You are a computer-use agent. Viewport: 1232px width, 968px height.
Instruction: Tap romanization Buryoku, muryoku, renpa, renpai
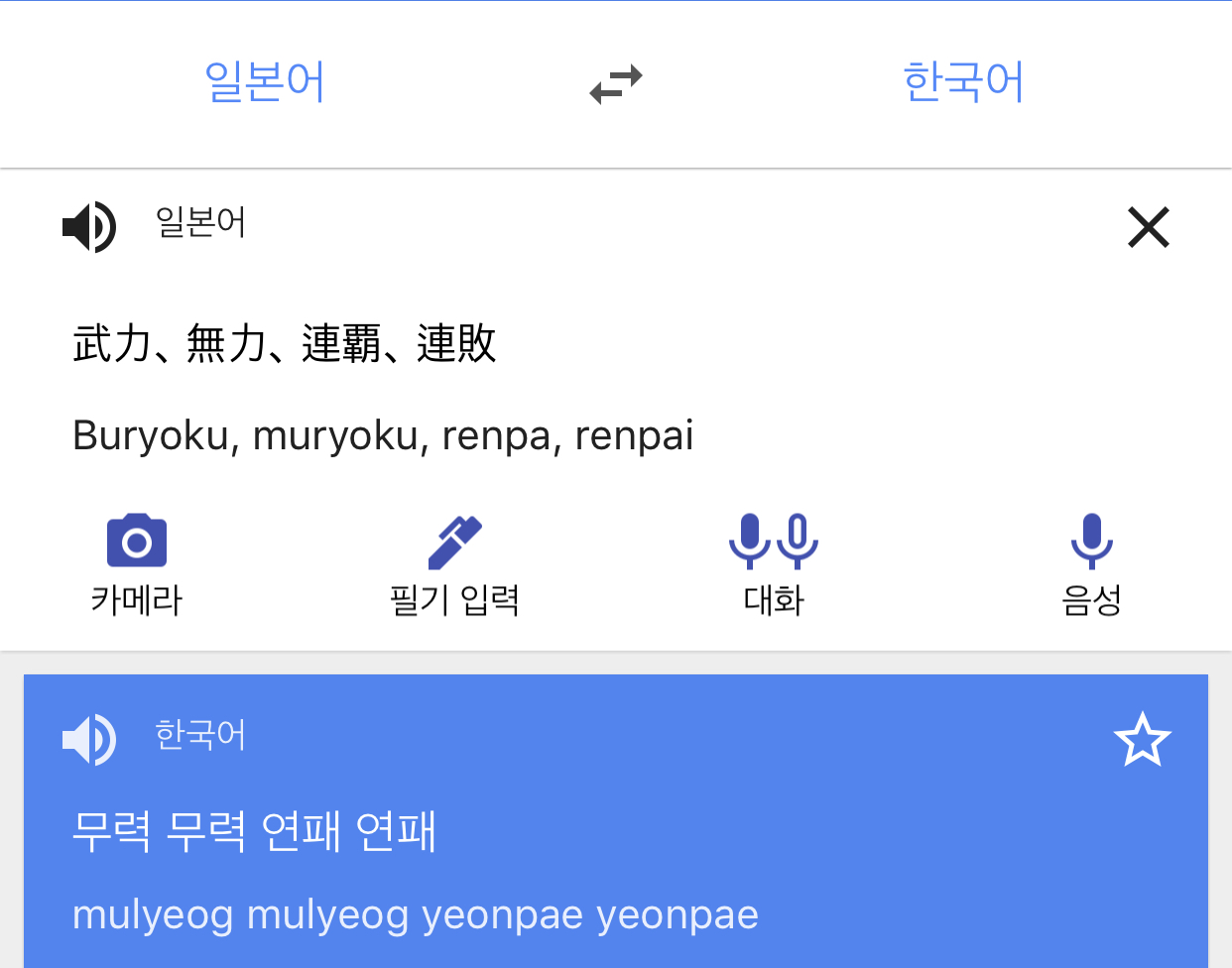tap(383, 435)
